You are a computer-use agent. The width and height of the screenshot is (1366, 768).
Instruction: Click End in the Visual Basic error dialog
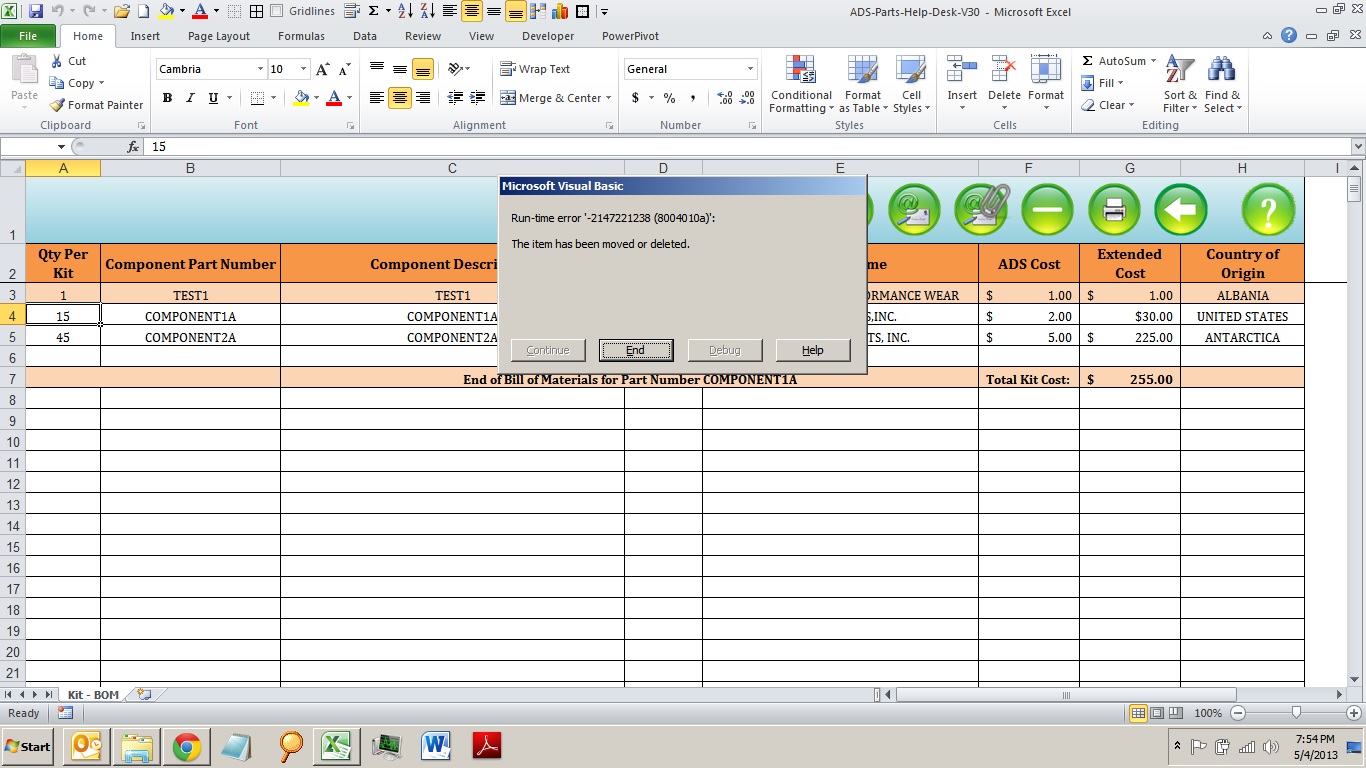(636, 350)
